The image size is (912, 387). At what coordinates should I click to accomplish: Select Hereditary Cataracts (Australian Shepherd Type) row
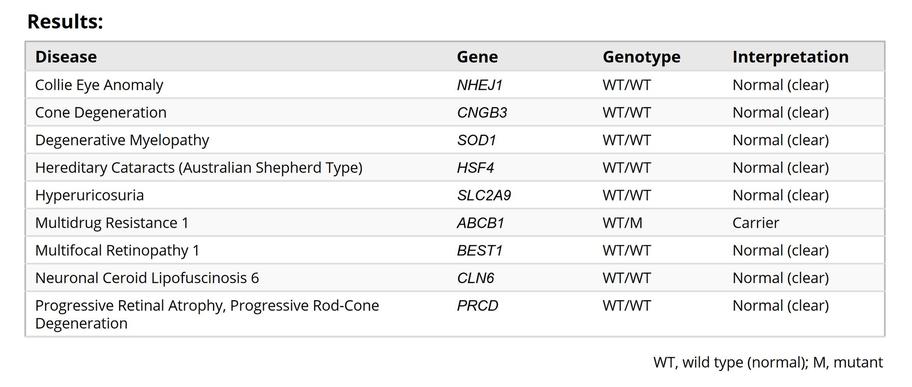(x=455, y=168)
